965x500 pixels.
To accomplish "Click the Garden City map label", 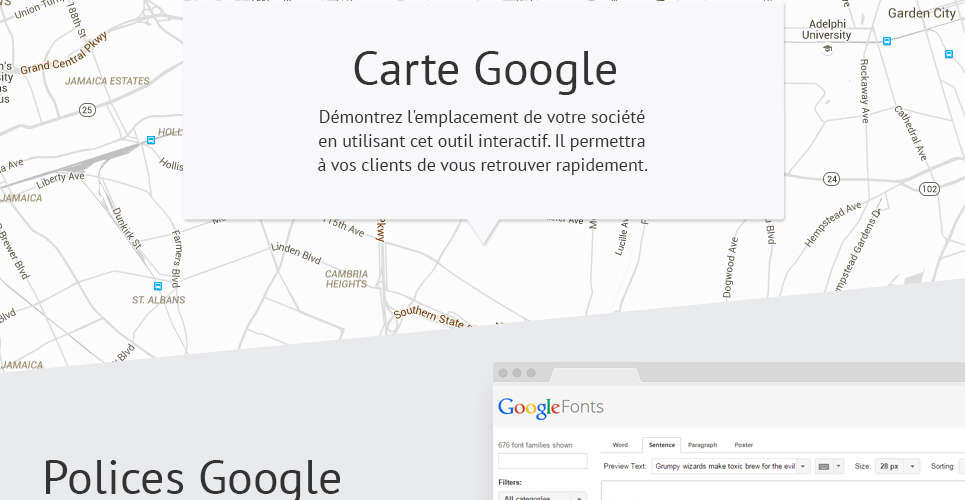I will coord(921,13).
